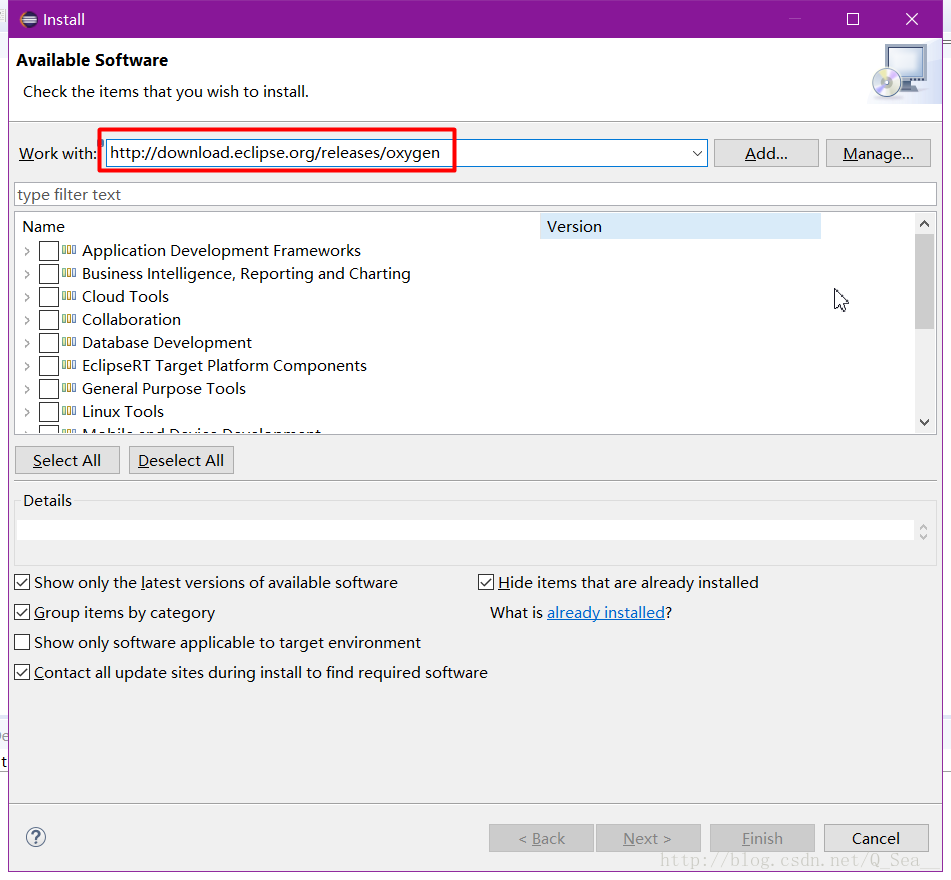The height and width of the screenshot is (880, 951).
Task: Expand the General Purpose Tools category
Action: click(x=27, y=389)
